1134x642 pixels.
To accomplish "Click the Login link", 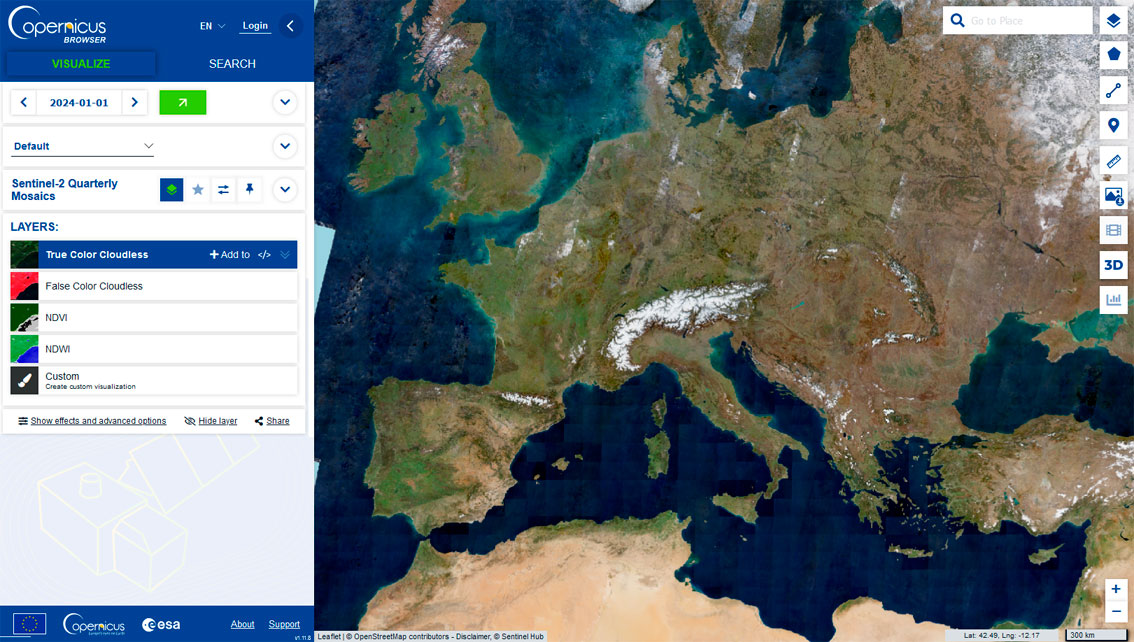I will (x=255, y=26).
